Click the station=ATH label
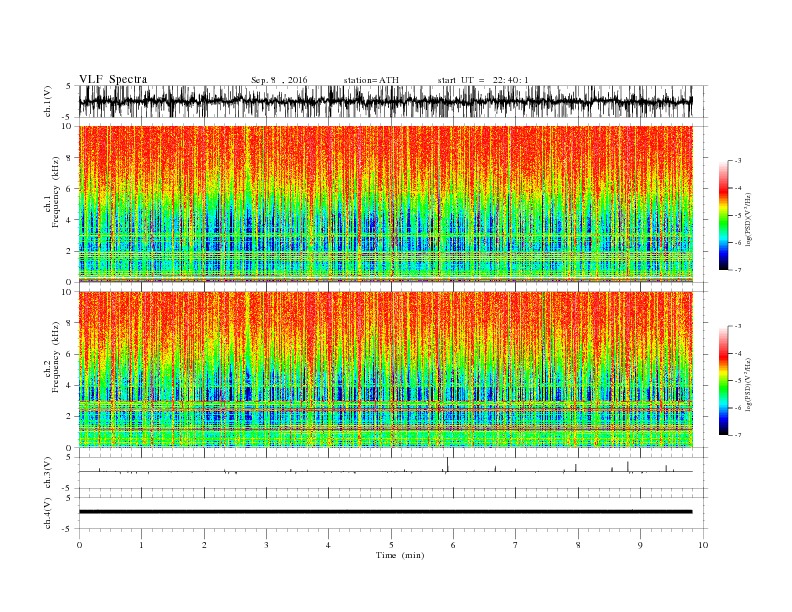This screenshot has height=612, width=792. click(x=371, y=80)
